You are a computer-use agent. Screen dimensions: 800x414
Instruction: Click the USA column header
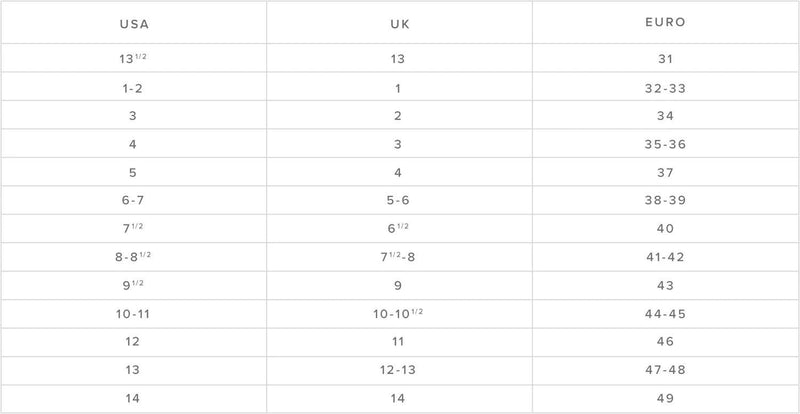pyautogui.click(x=132, y=21)
